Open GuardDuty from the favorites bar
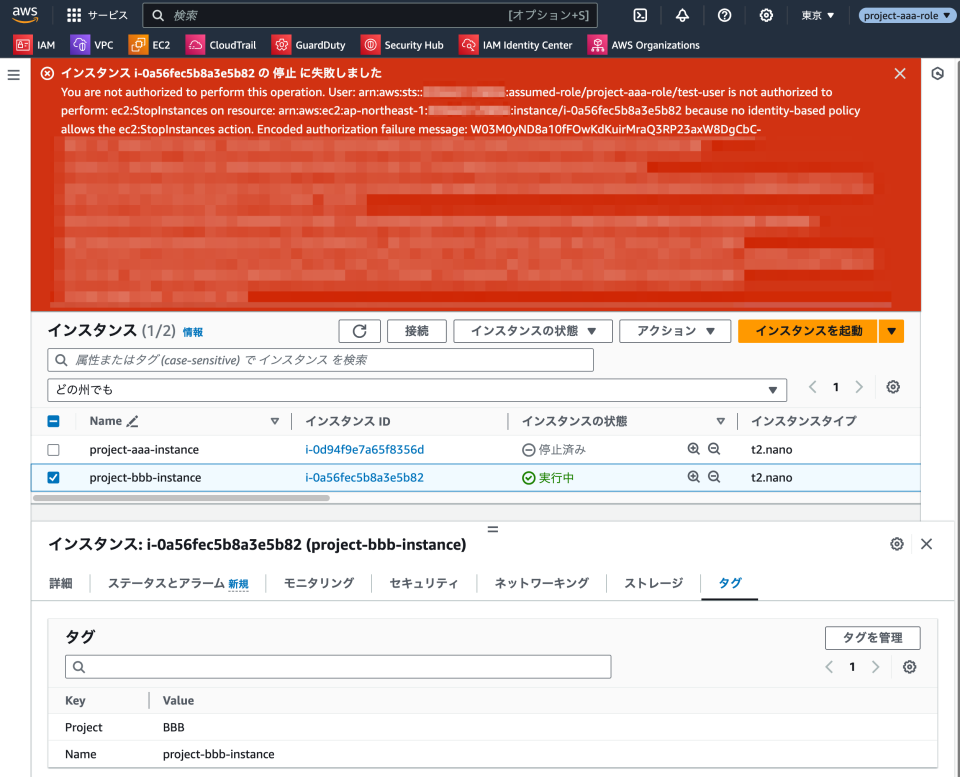 (311, 44)
